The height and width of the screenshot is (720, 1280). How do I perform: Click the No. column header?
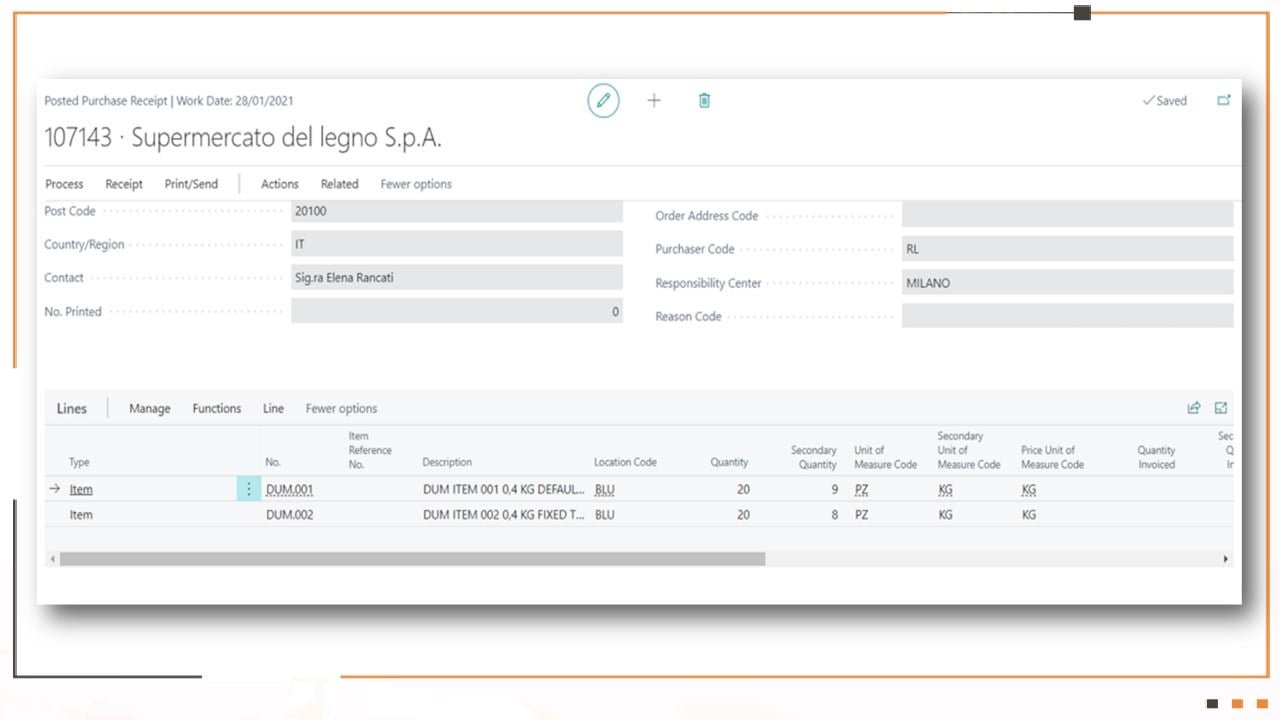click(273, 462)
